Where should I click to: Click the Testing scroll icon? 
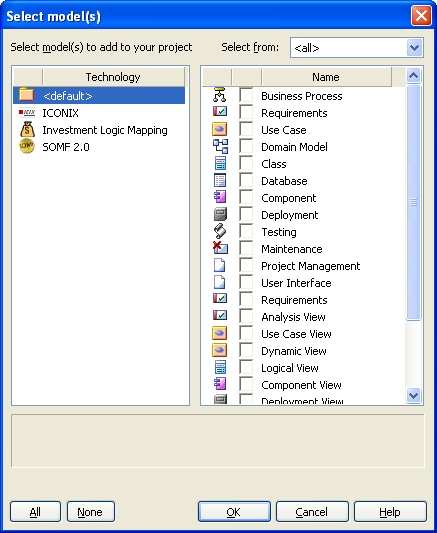coord(220,231)
